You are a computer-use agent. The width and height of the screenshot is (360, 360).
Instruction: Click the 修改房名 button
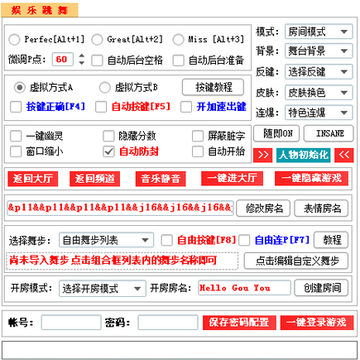click(263, 208)
